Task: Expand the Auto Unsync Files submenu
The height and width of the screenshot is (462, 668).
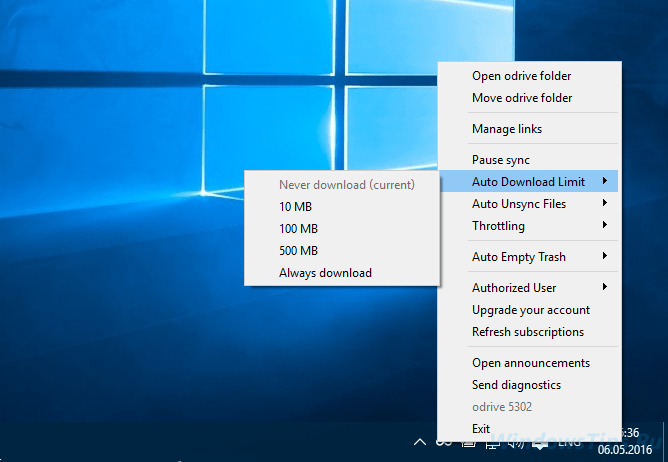Action: pos(528,204)
